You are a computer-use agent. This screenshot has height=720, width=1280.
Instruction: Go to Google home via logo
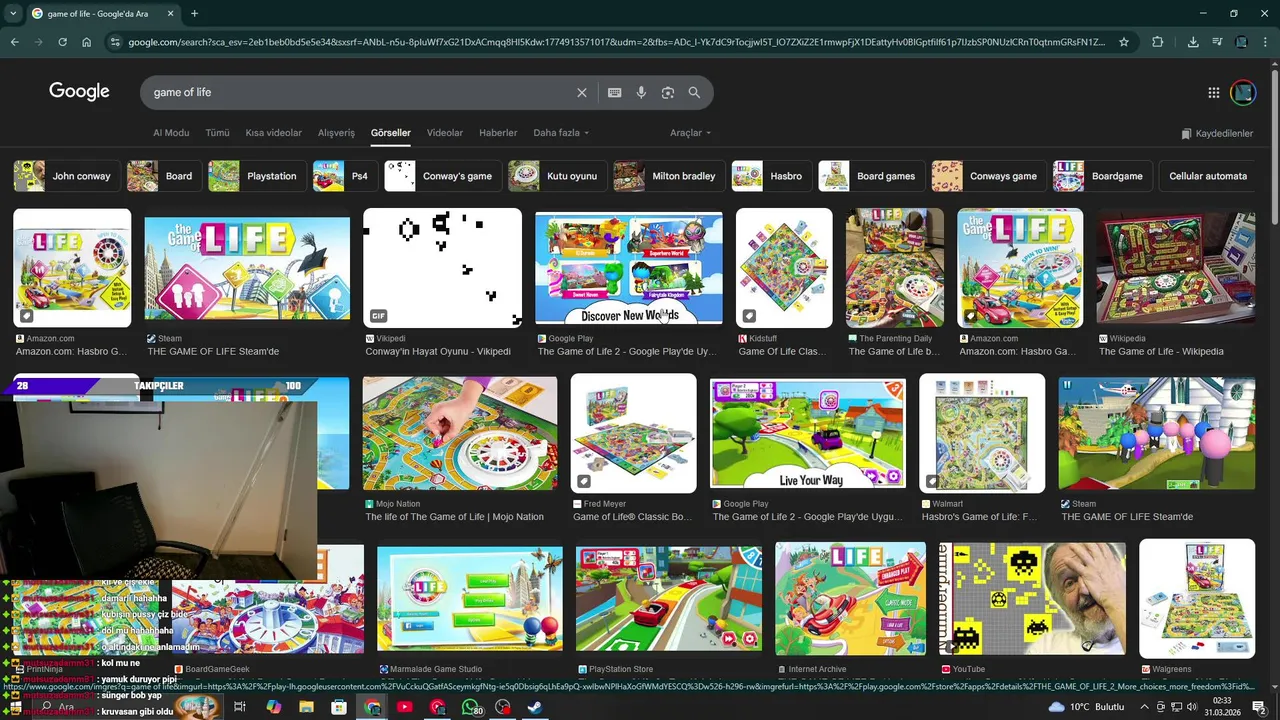[x=79, y=92]
